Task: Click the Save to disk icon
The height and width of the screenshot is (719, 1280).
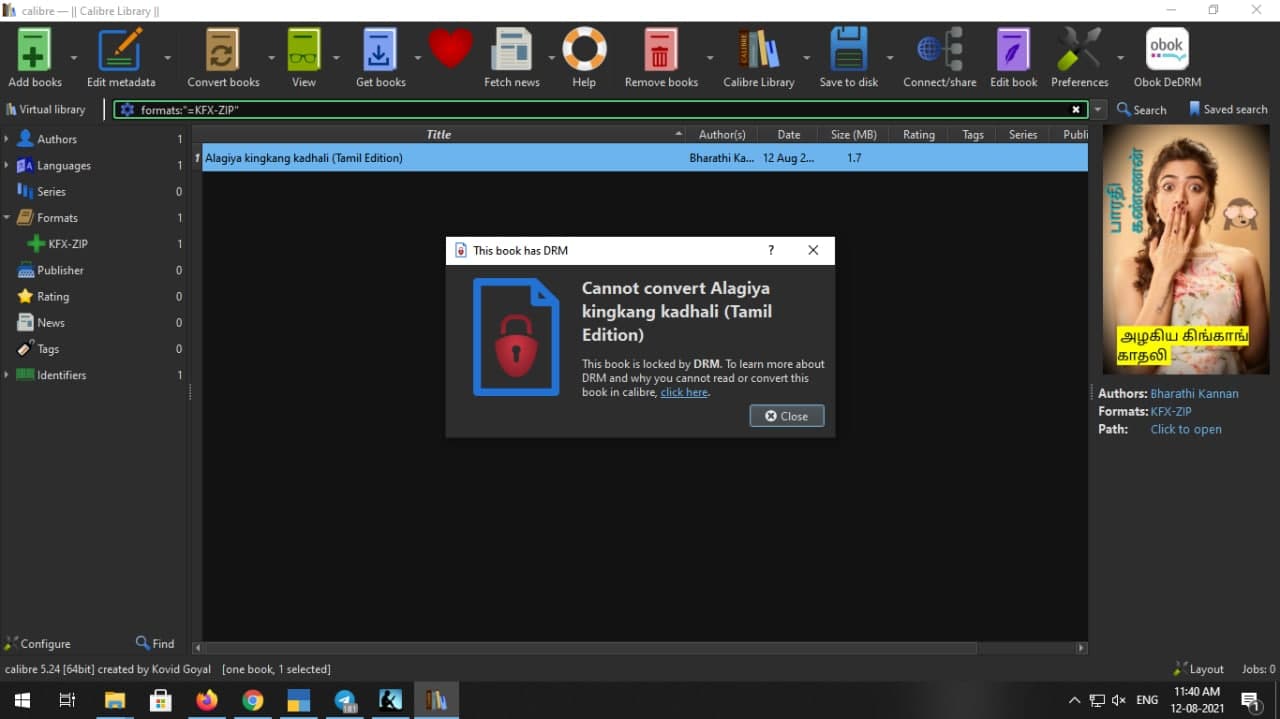Action: (x=848, y=50)
